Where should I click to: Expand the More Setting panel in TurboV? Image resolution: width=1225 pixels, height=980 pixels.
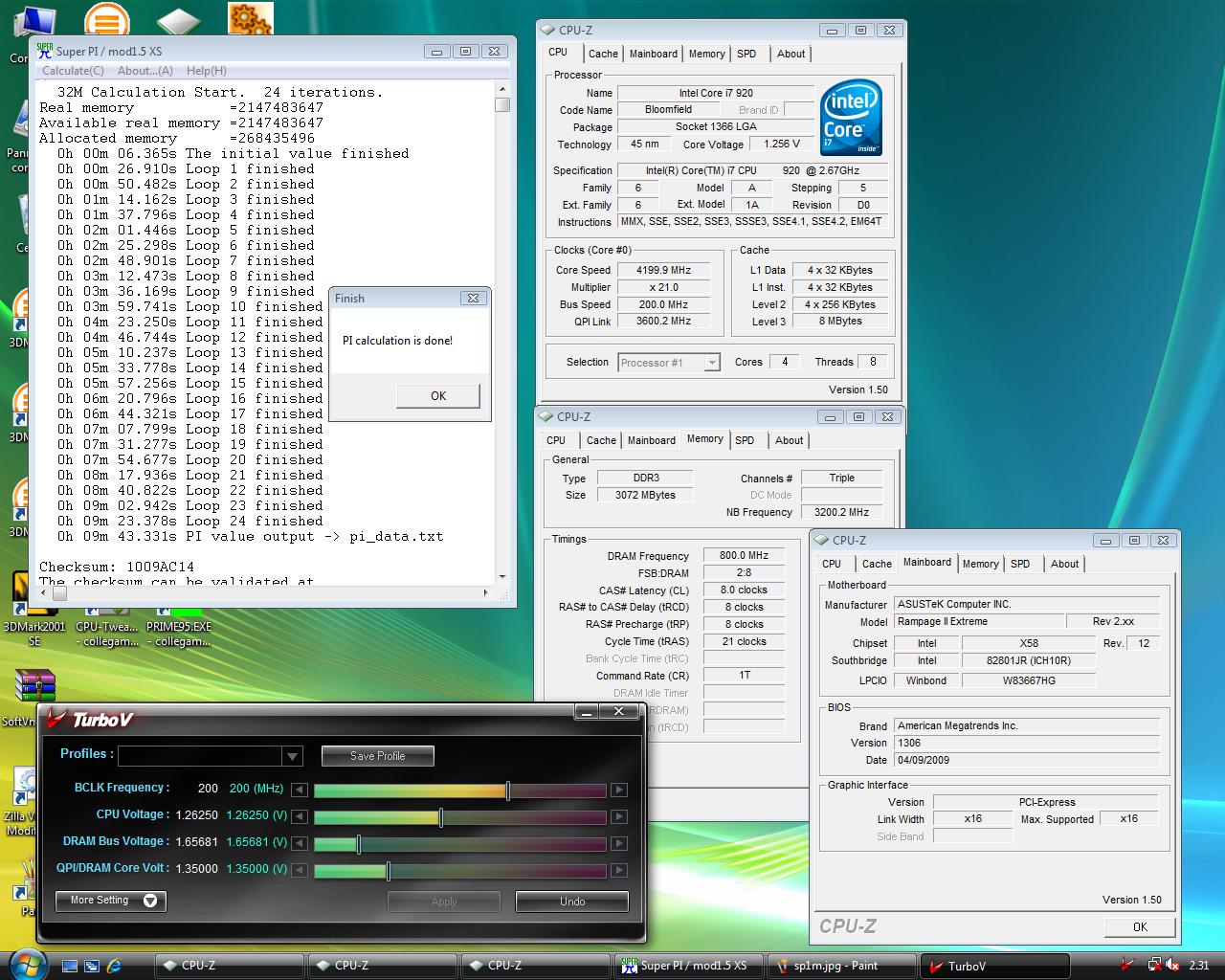(x=111, y=901)
